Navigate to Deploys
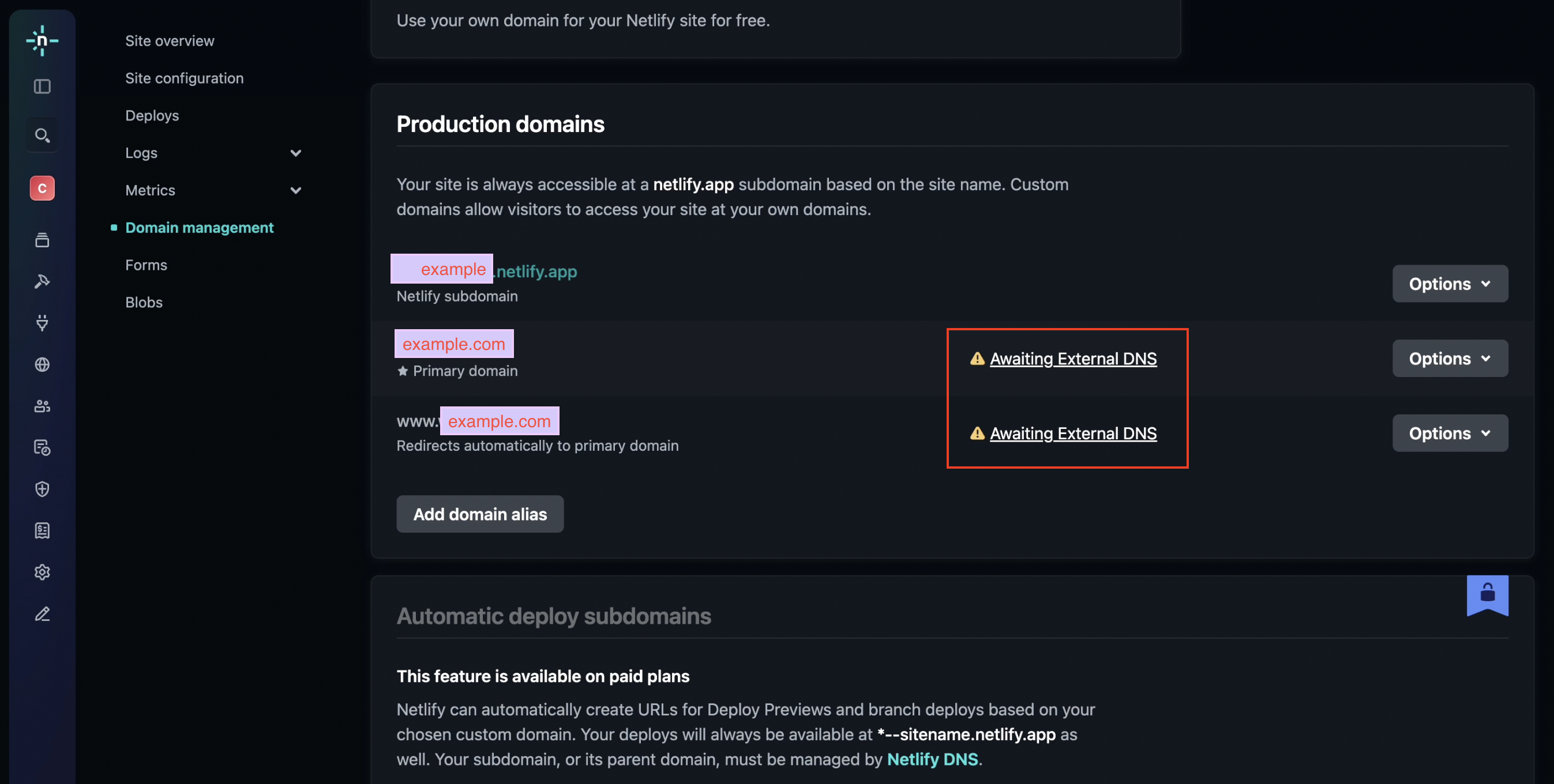1554x784 pixels. click(x=152, y=115)
